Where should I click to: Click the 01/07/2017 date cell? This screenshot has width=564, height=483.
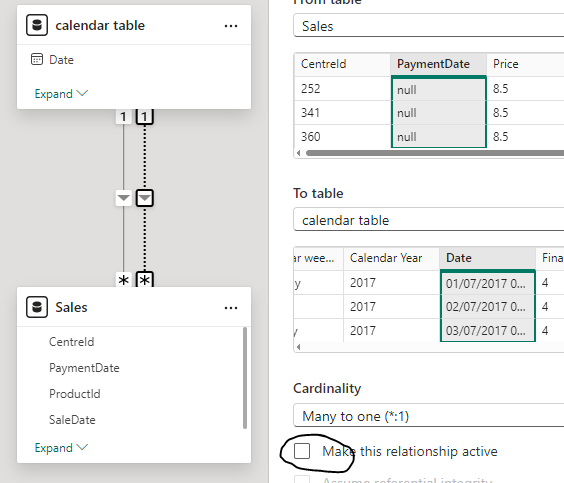tap(487, 283)
